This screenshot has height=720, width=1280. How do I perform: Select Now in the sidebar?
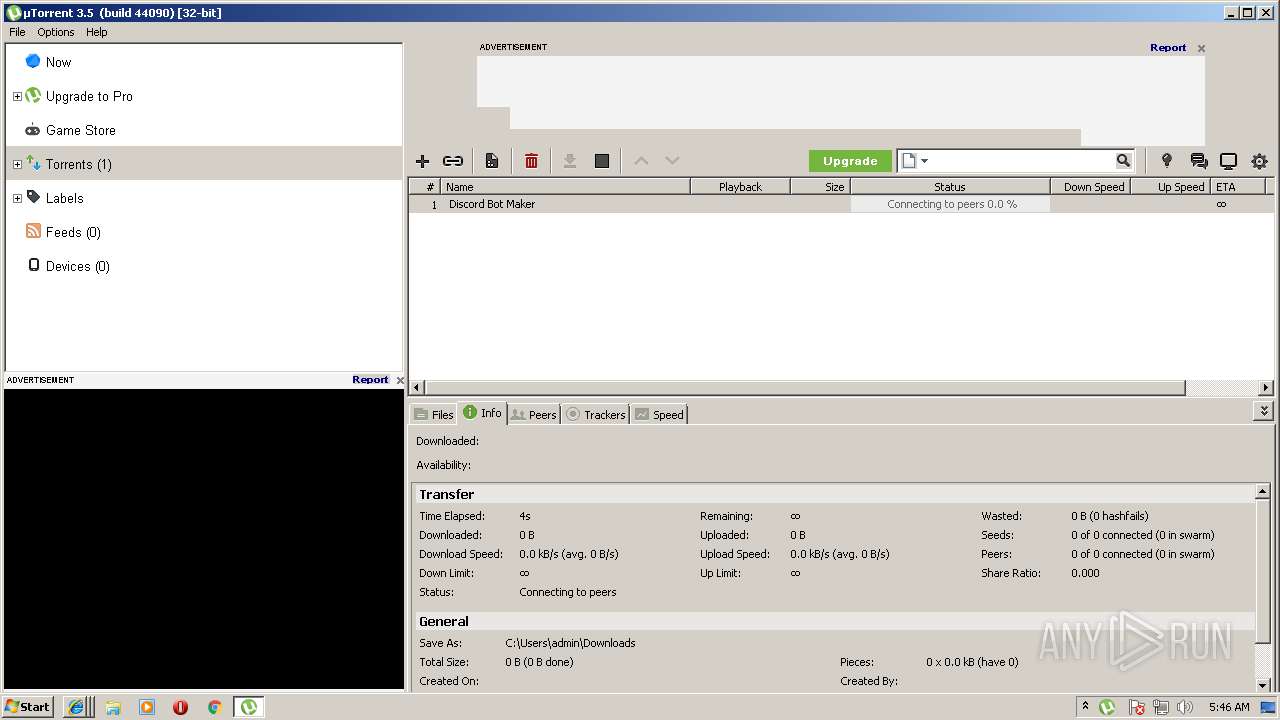click(58, 62)
